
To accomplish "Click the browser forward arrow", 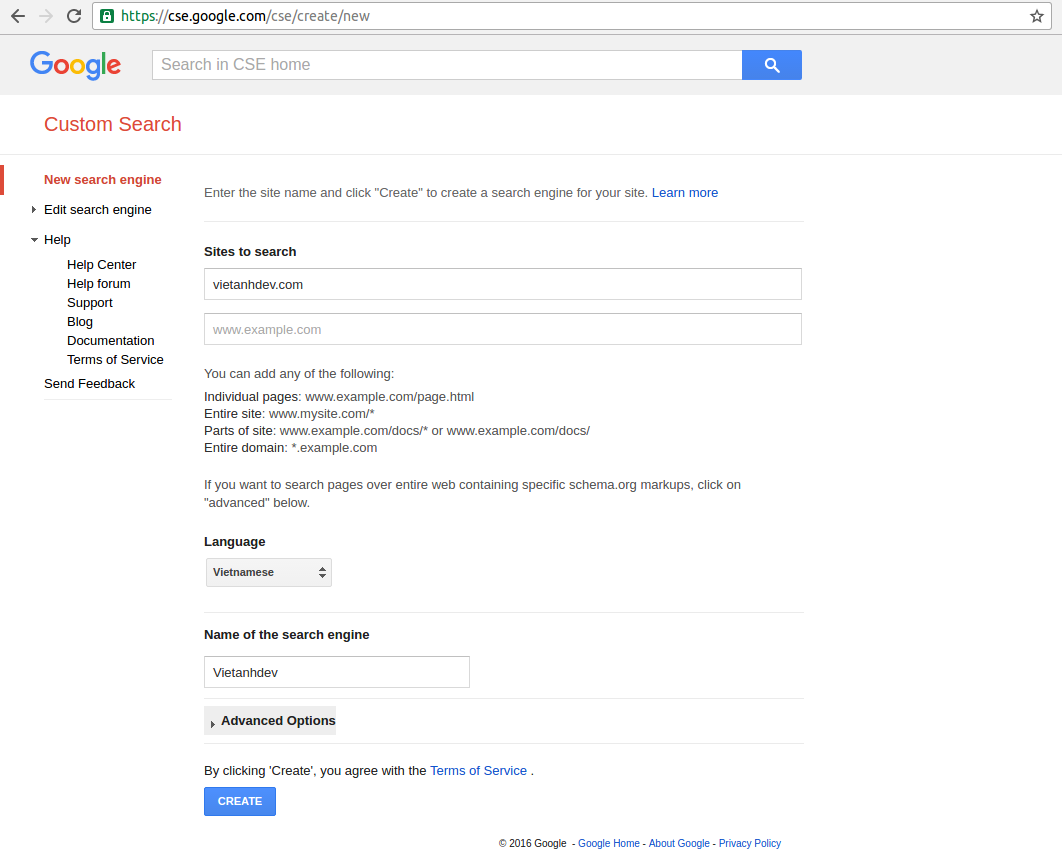I will tap(46, 16).
